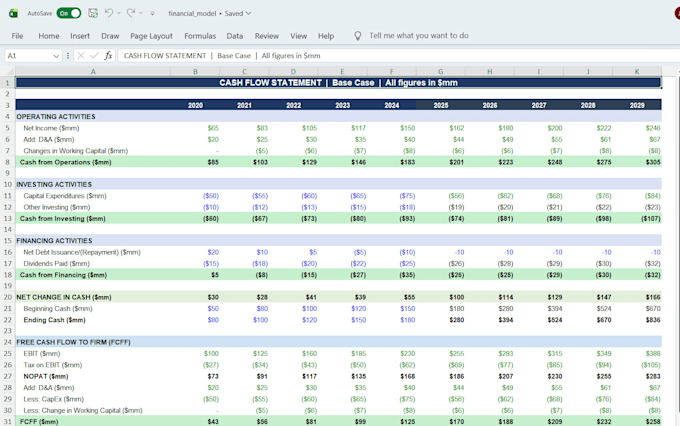The height and width of the screenshot is (426, 680).
Task: Click the Net Income ($mm) label cell
Action: point(51,128)
